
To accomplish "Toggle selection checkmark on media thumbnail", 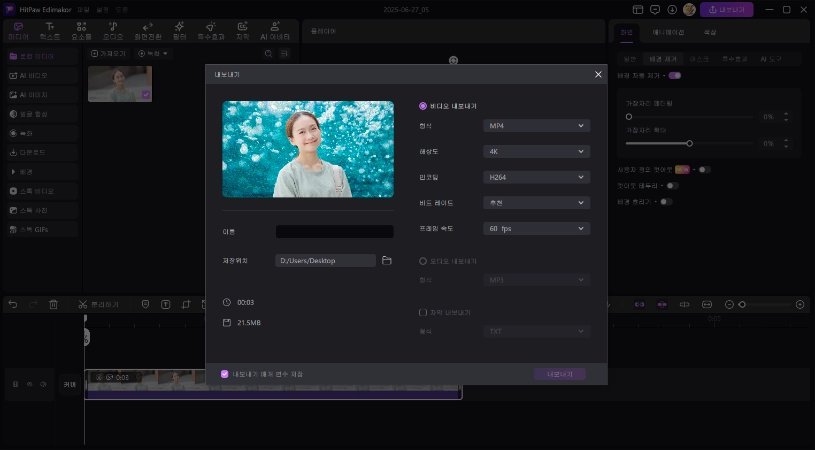I will pyautogui.click(x=146, y=95).
